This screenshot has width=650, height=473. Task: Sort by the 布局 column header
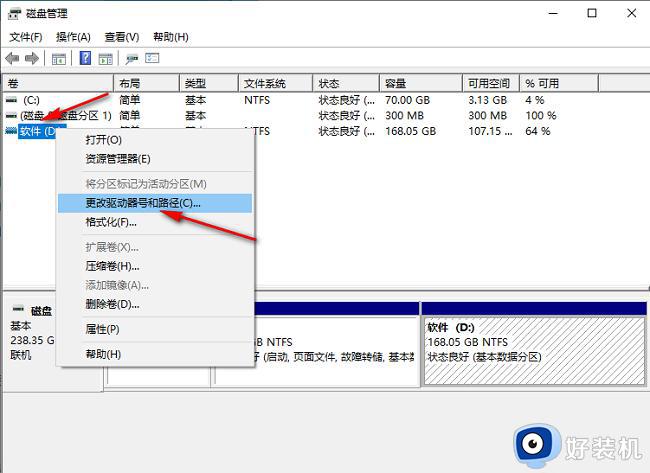[147, 83]
